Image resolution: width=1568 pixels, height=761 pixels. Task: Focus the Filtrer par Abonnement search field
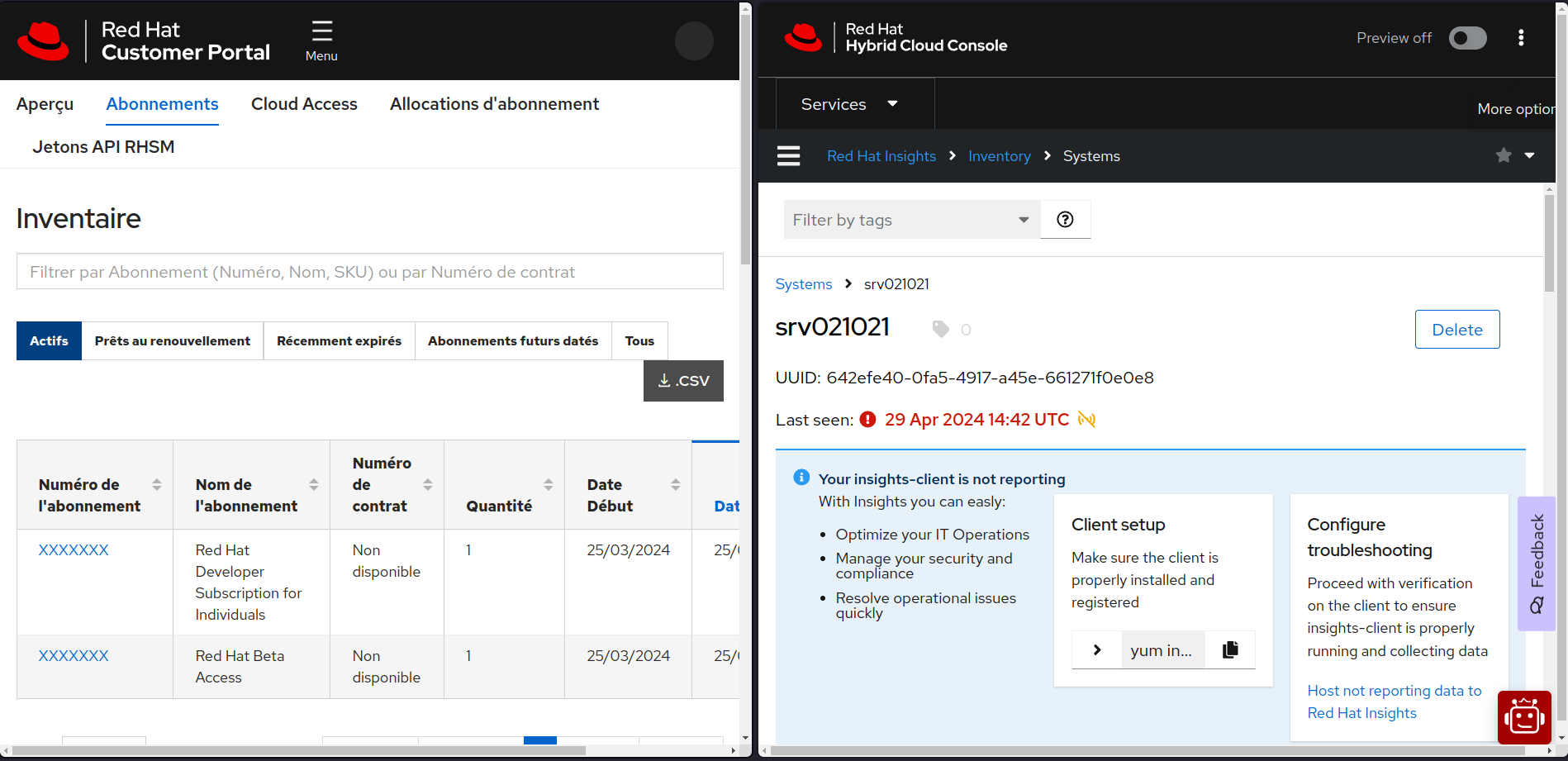(x=370, y=271)
